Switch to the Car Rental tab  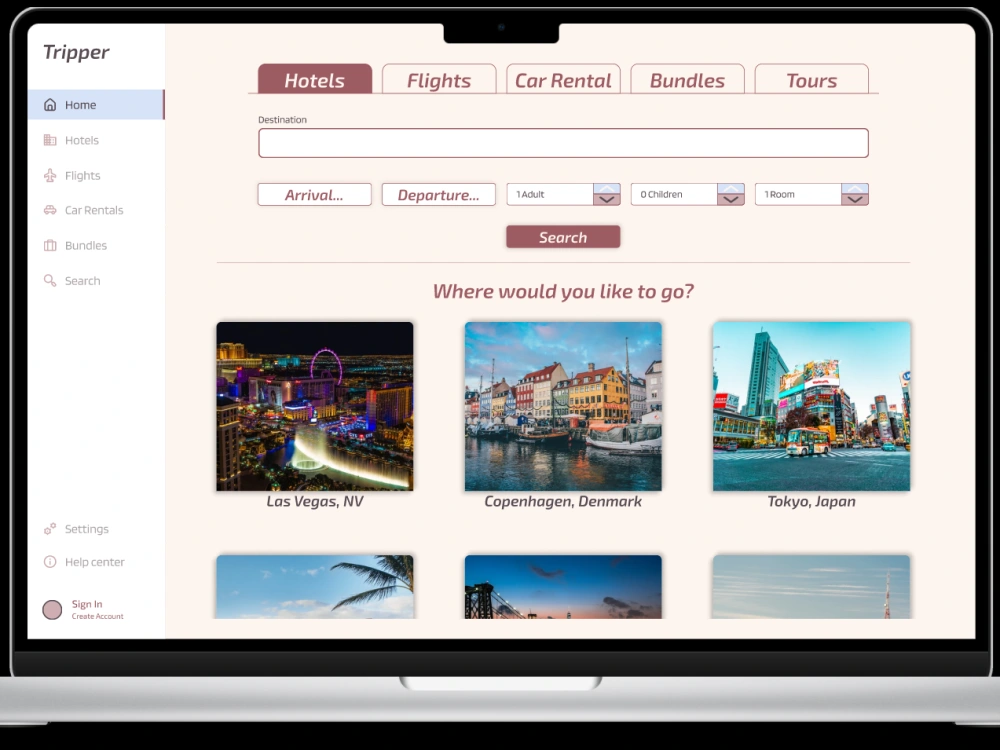[563, 79]
